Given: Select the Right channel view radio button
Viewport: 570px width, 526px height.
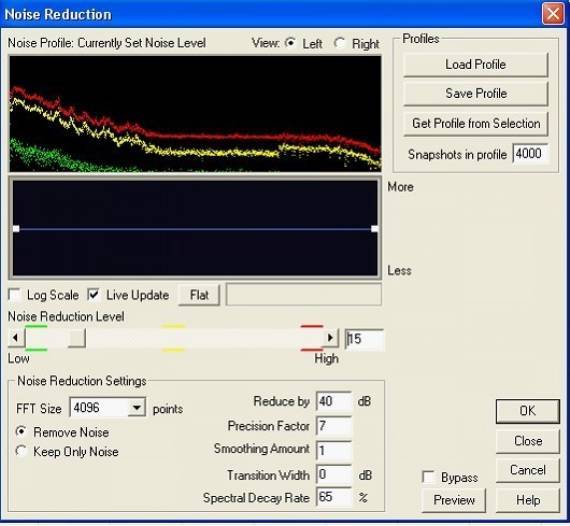Looking at the screenshot, I should pyautogui.click(x=339, y=43).
